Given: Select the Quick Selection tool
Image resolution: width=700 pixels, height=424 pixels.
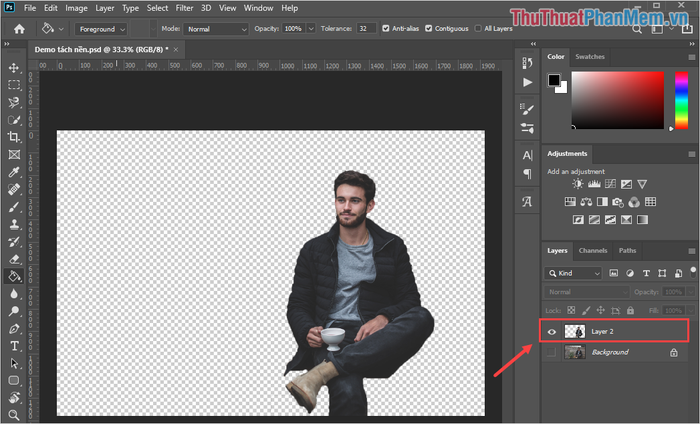Looking at the screenshot, I should [x=14, y=120].
